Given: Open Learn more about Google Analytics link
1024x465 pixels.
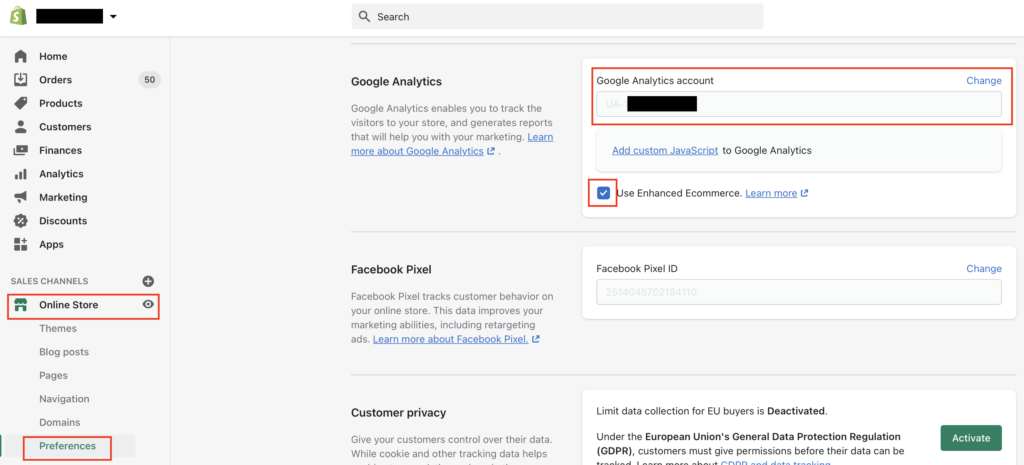Looking at the screenshot, I should (450, 144).
